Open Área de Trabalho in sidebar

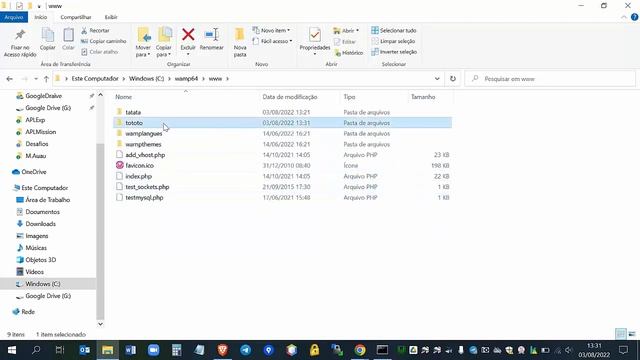click(x=47, y=200)
